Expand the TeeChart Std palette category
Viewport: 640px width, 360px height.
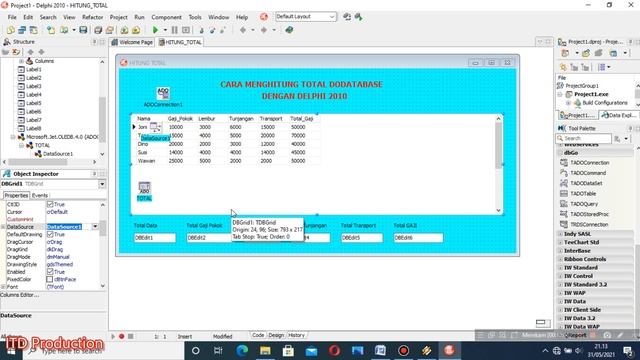560,242
